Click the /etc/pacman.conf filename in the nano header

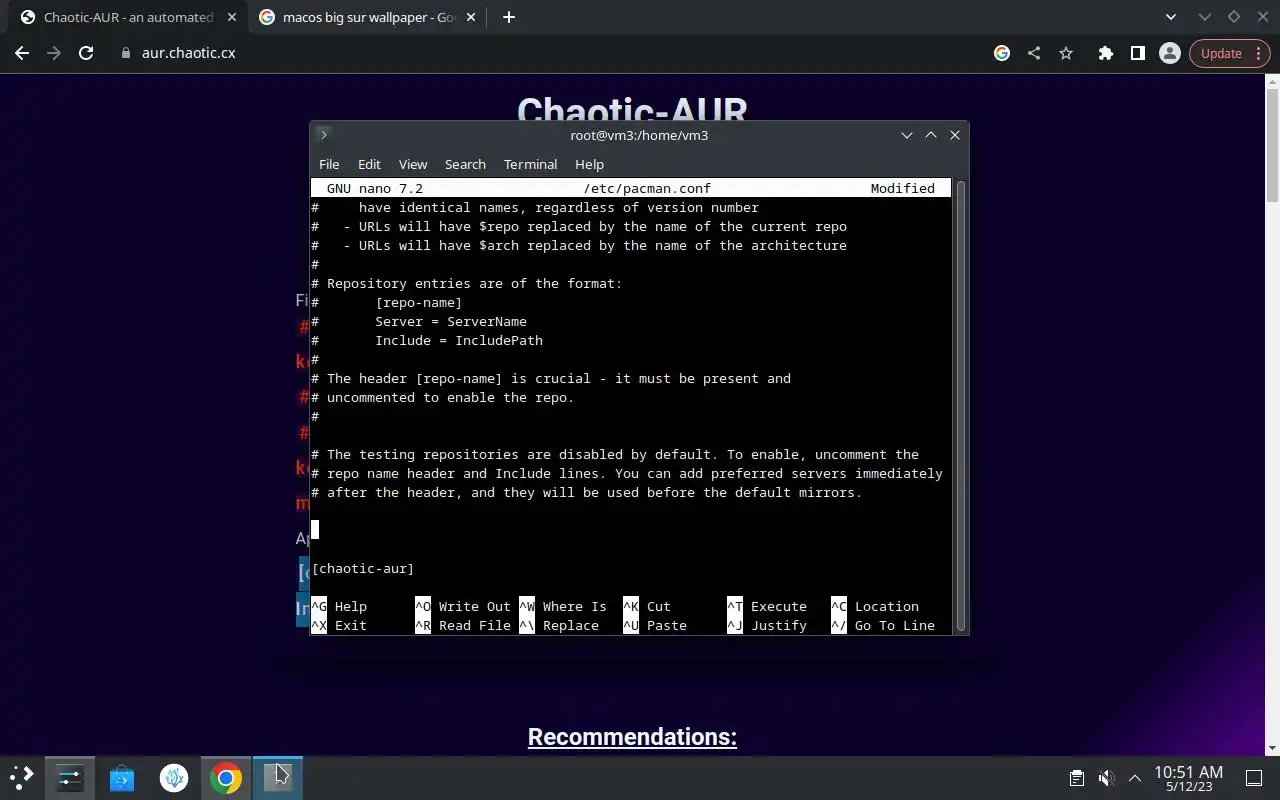coord(647,188)
